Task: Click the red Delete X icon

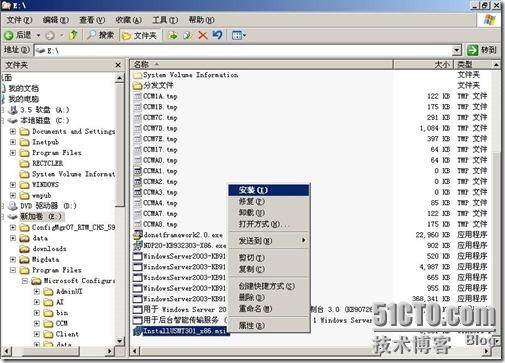Action: pyautogui.click(x=203, y=35)
